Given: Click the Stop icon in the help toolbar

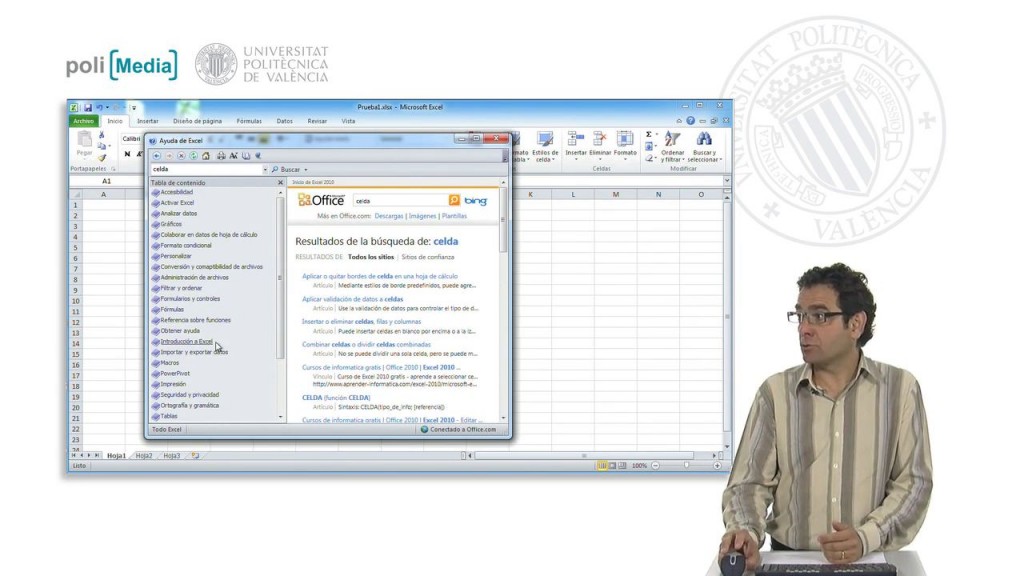Looking at the screenshot, I should (181, 156).
